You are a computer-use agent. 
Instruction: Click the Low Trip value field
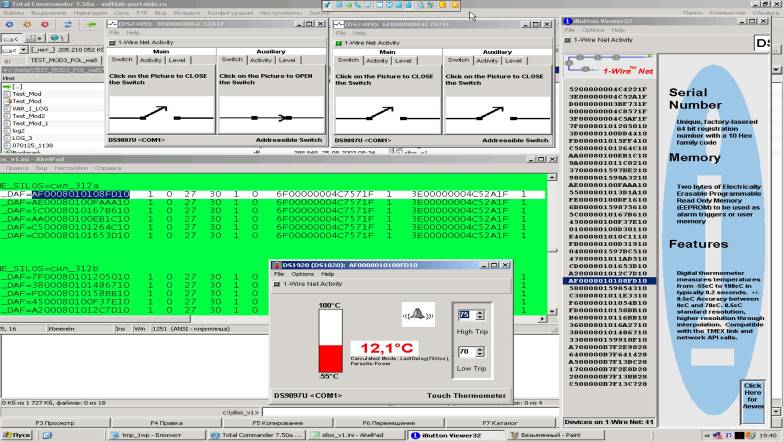[466, 352]
